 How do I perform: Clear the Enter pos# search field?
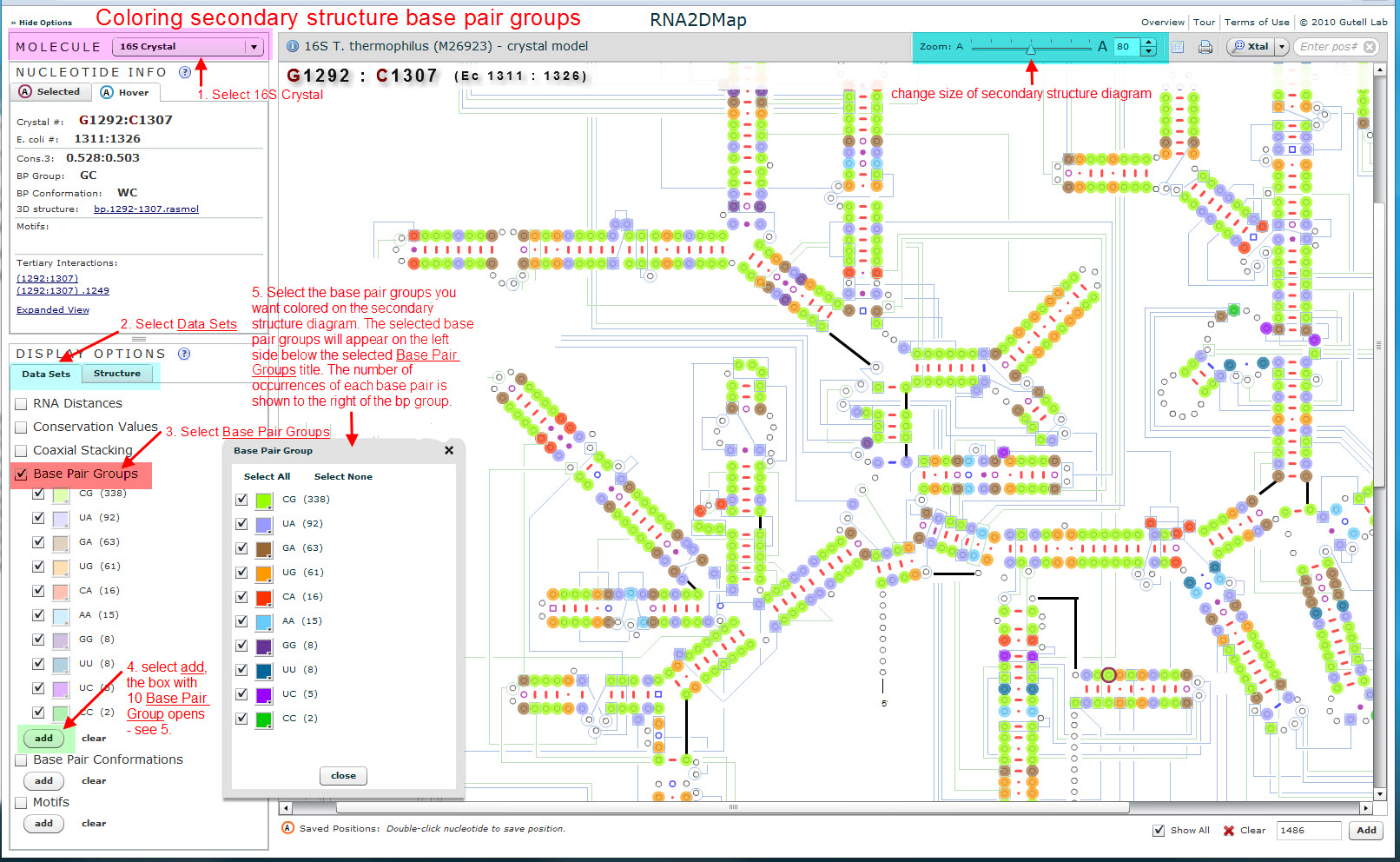pos(1370,47)
